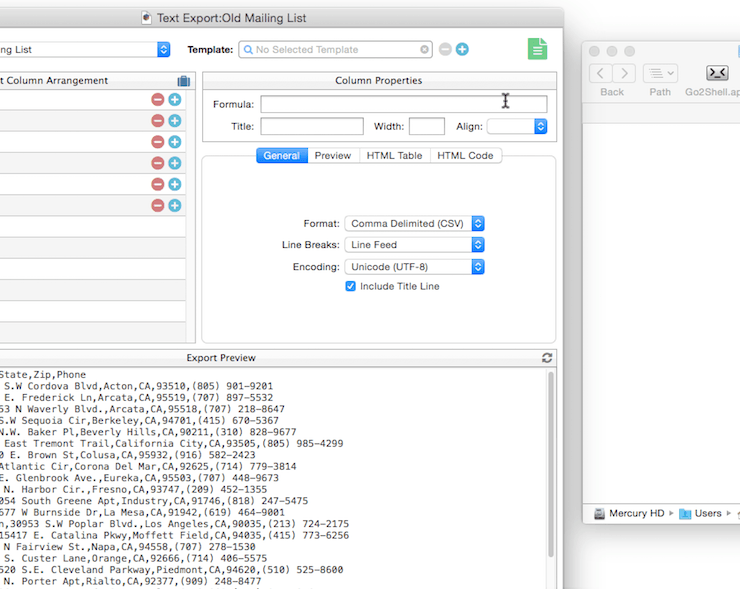Add a column after the third row

click(x=175, y=142)
